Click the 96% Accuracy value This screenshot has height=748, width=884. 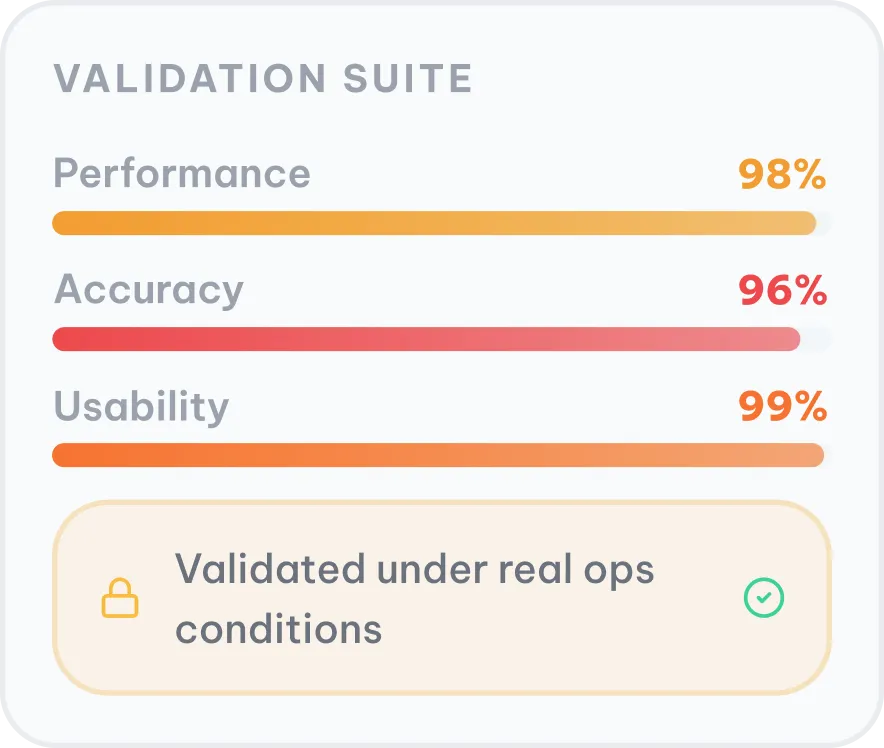(x=782, y=292)
